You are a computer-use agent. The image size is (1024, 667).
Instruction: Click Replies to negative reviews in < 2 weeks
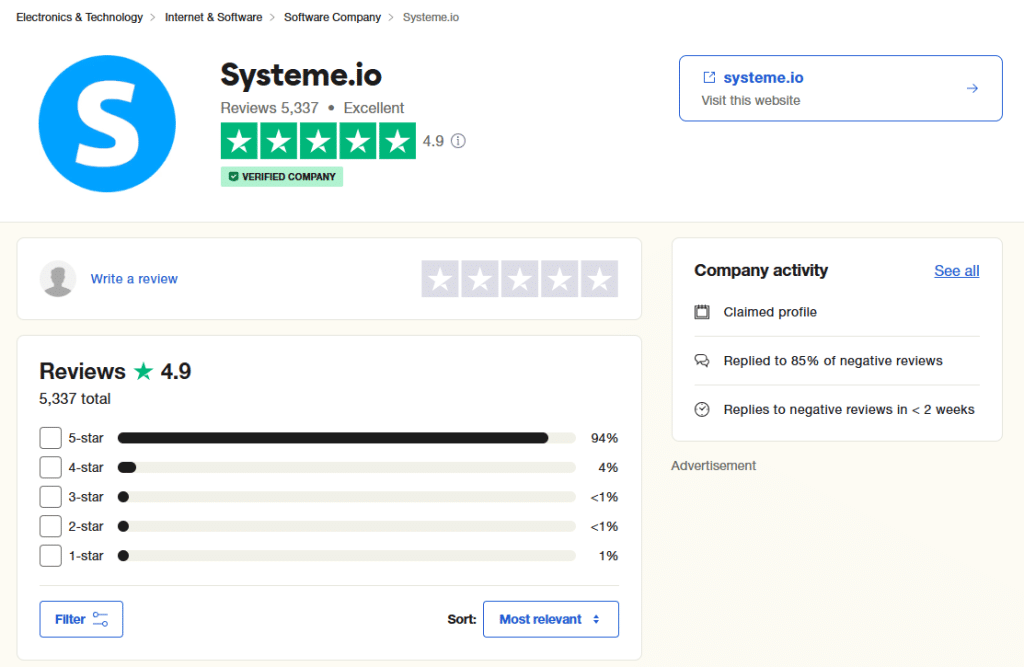849,410
